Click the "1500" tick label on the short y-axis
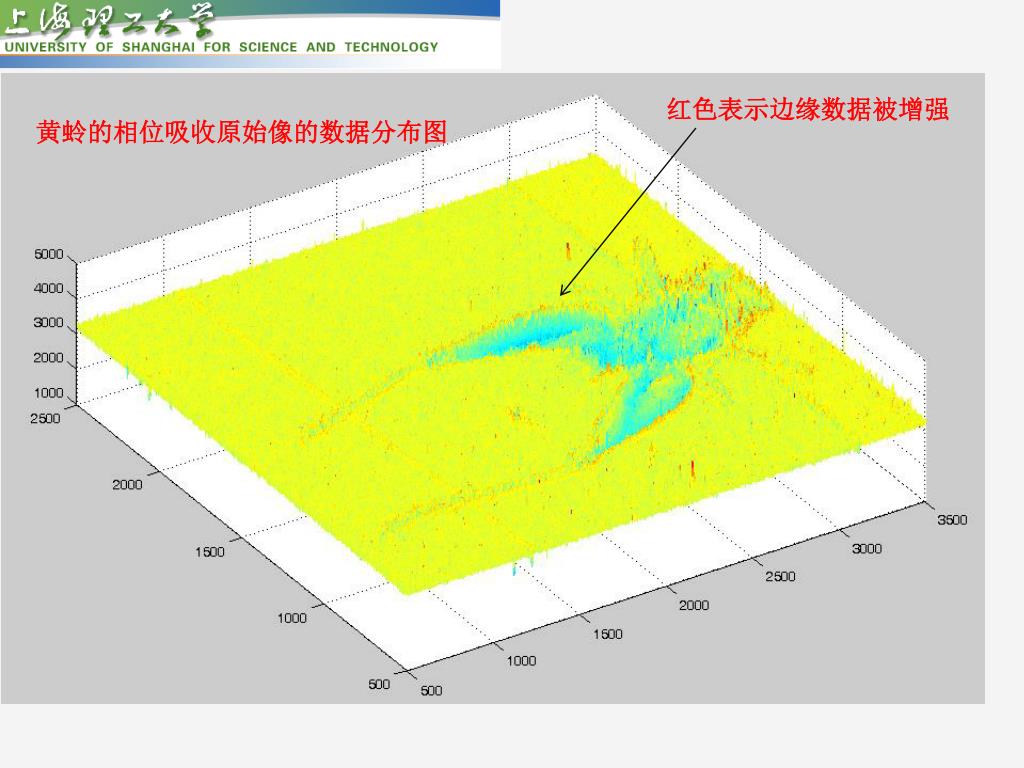Image resolution: width=1024 pixels, height=768 pixels. (x=210, y=552)
